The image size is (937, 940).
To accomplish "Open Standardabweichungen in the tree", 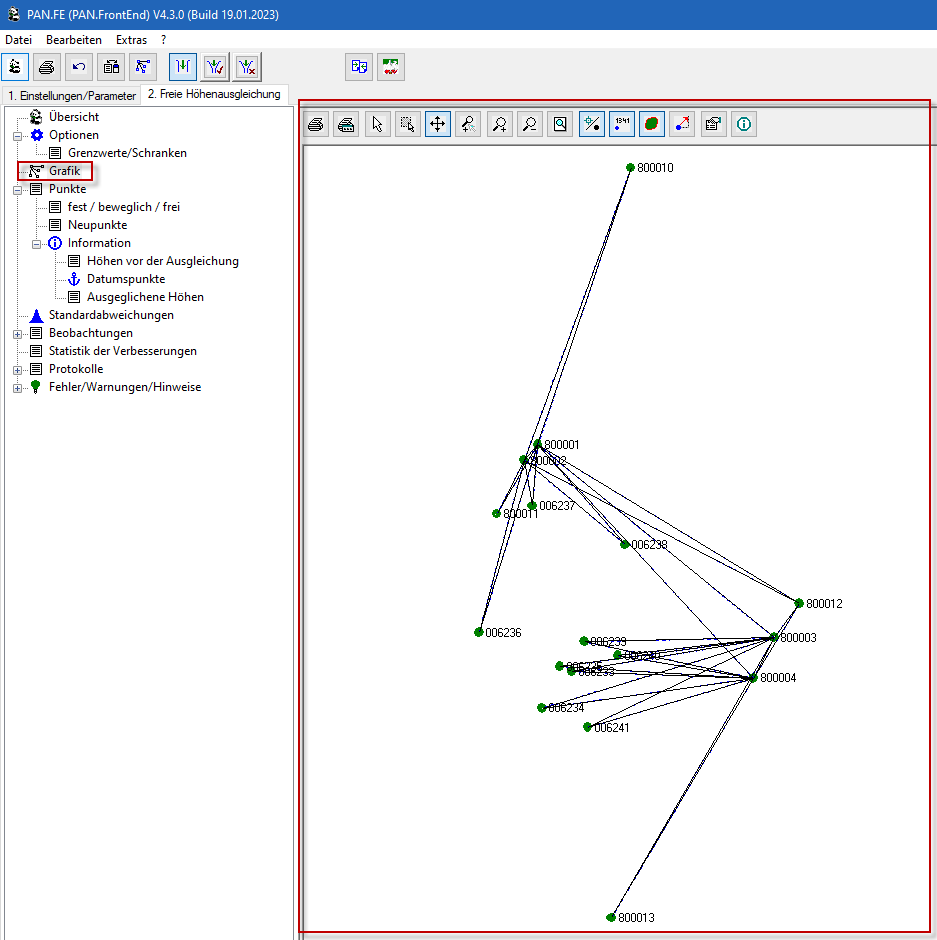I will click(x=111, y=315).
